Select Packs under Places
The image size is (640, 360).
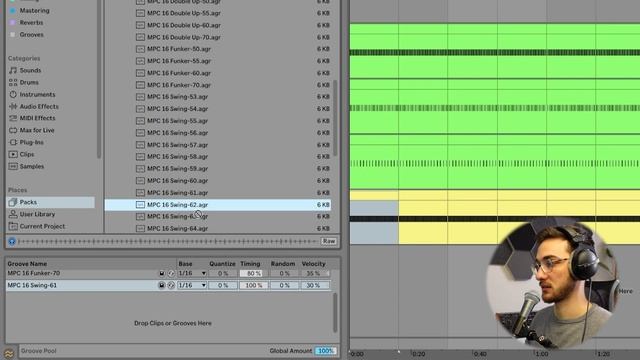point(51,202)
